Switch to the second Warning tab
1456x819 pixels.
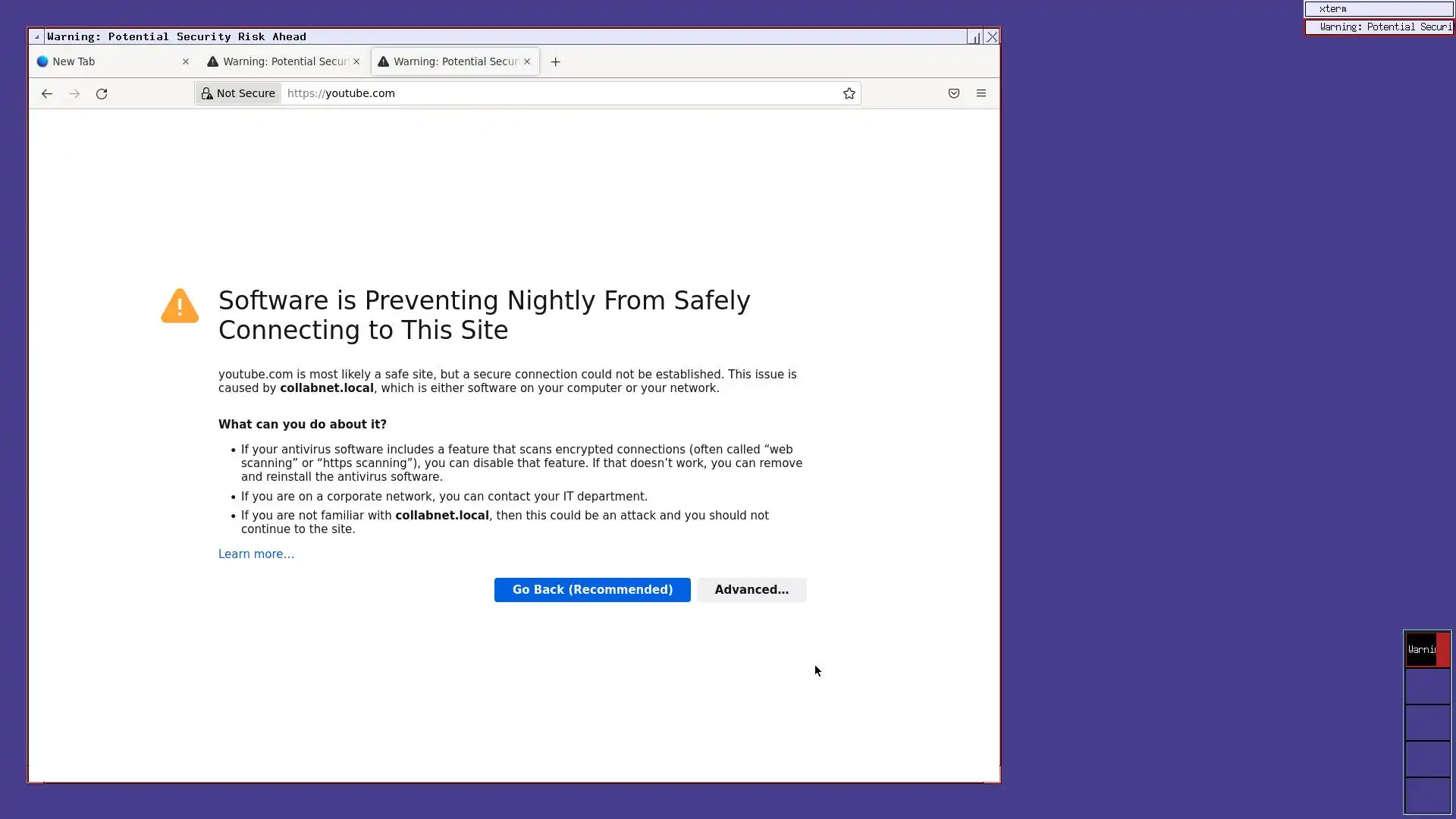point(284,61)
